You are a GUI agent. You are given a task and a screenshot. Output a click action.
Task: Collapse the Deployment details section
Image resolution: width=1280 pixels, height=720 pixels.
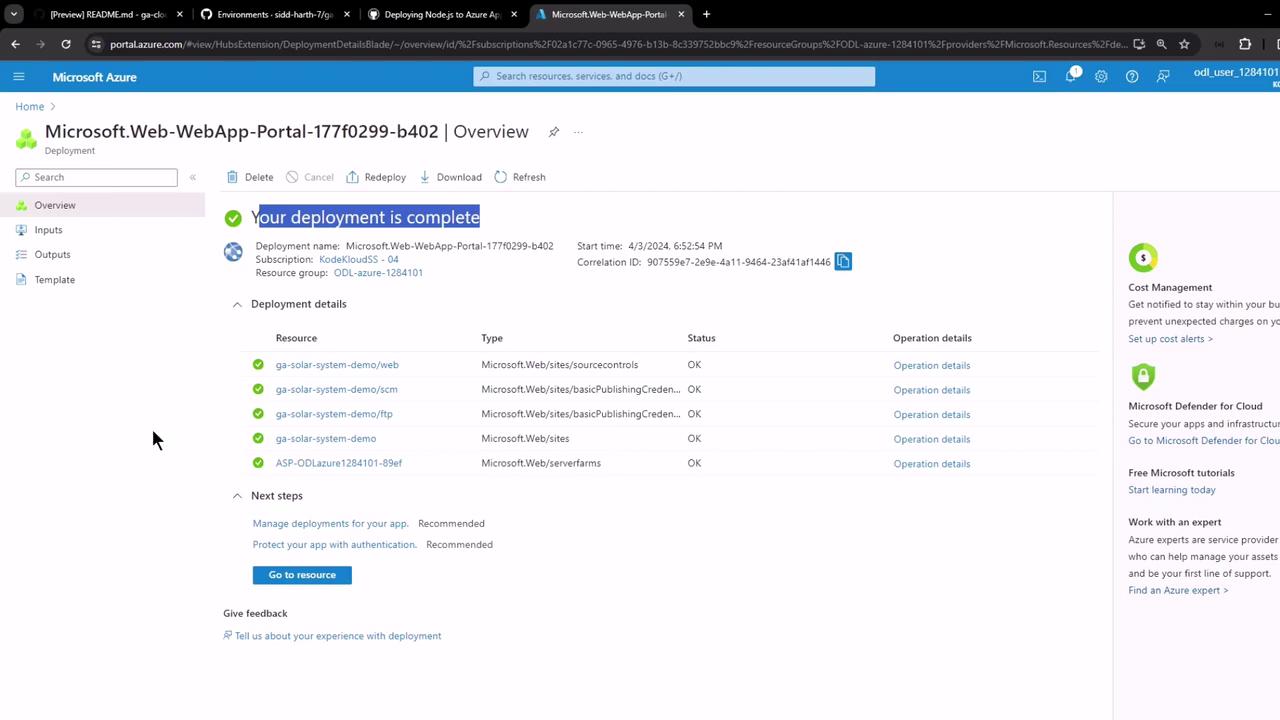pos(237,304)
